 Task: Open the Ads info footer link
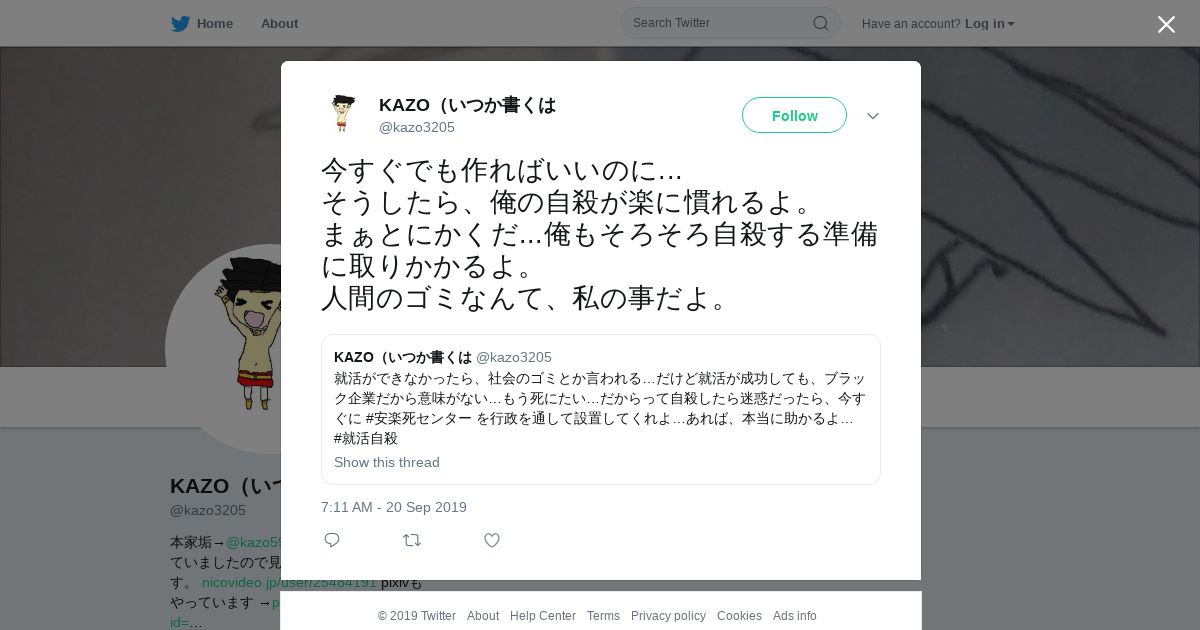(x=795, y=616)
